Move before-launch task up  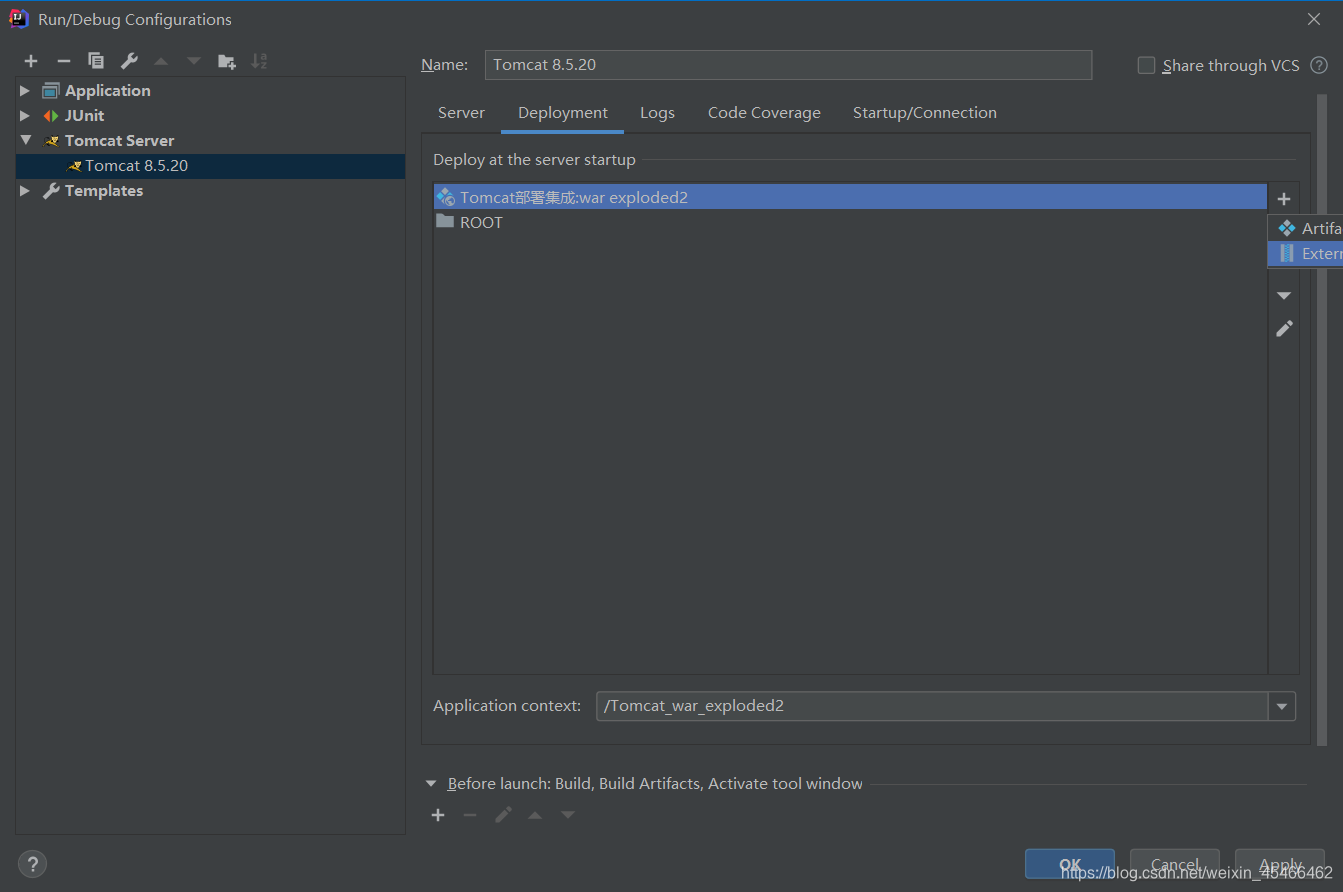click(x=535, y=815)
